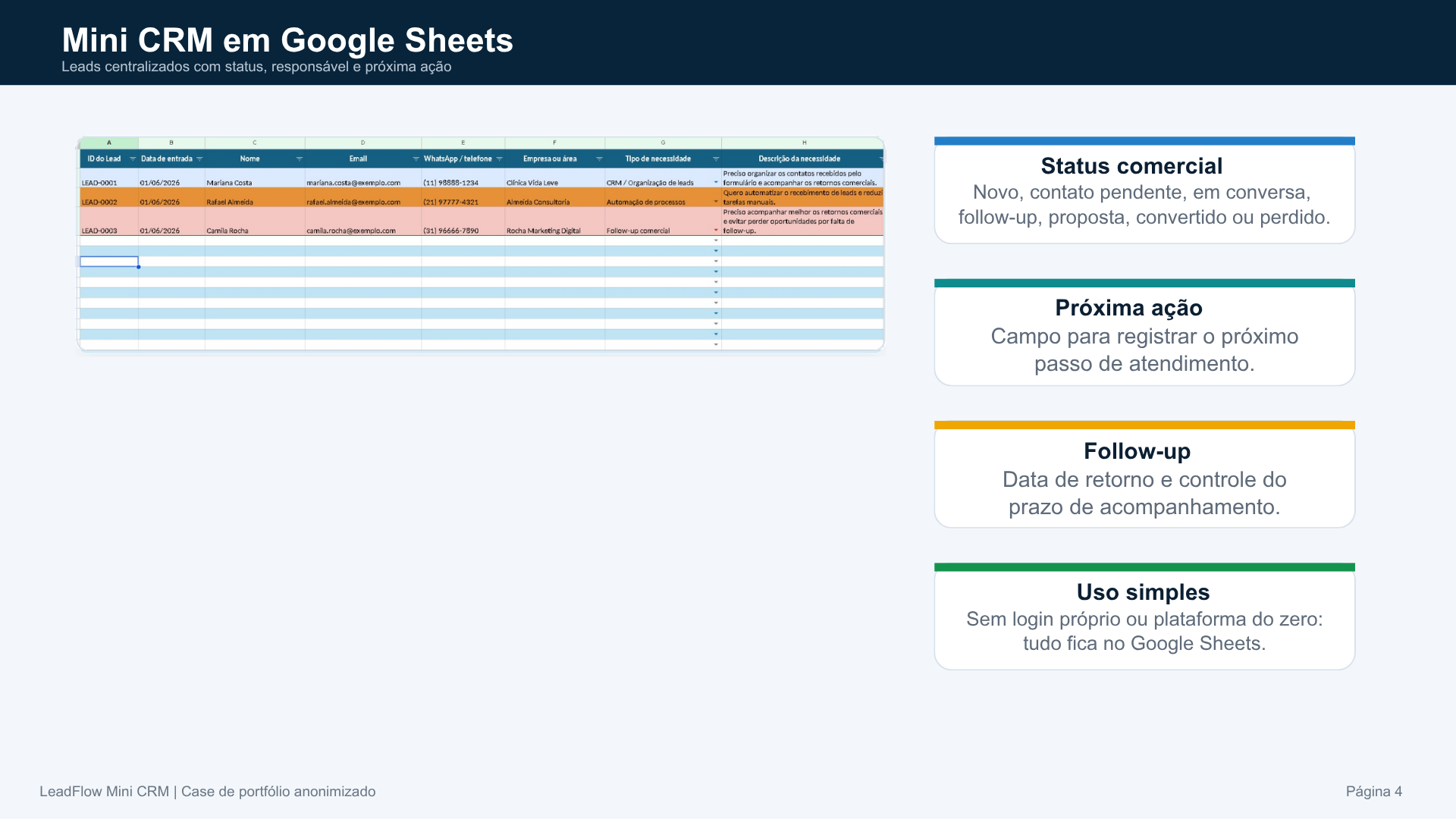Open the filter icon on the Email column
Image resolution: width=1456 pixels, height=819 pixels.
click(416, 159)
